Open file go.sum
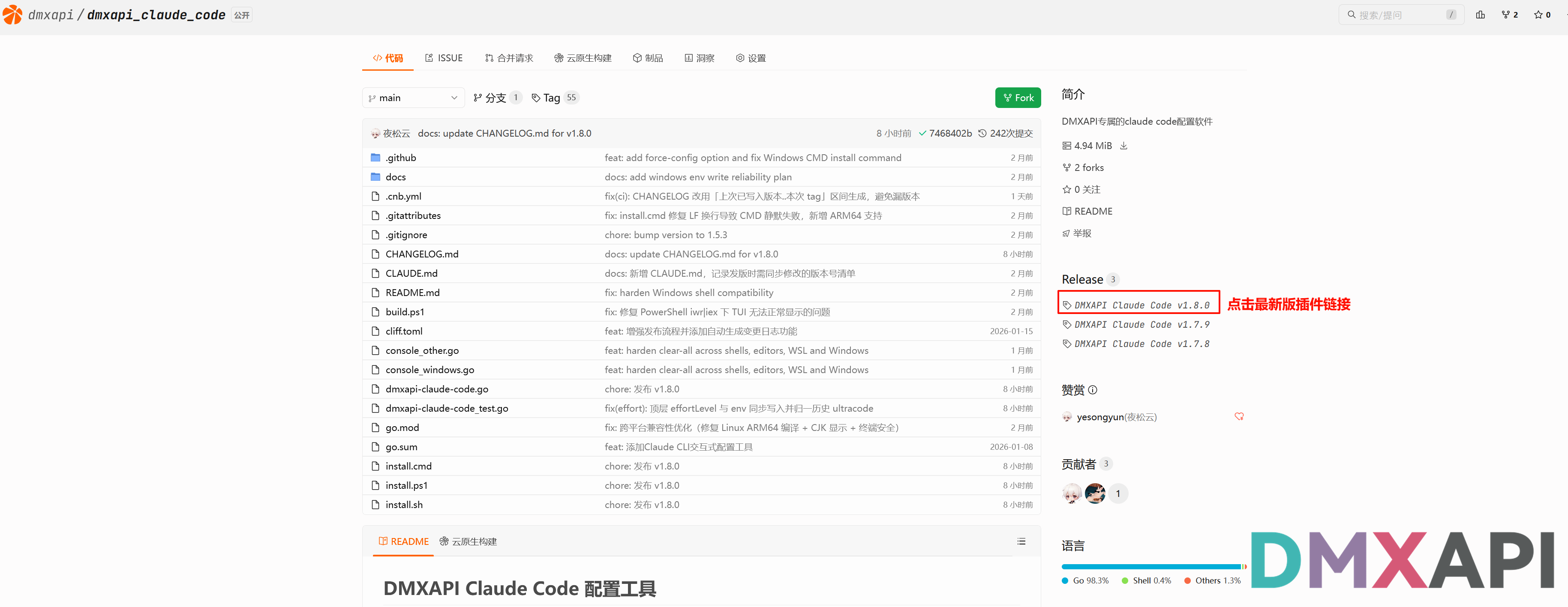The image size is (1568, 607). click(x=401, y=447)
